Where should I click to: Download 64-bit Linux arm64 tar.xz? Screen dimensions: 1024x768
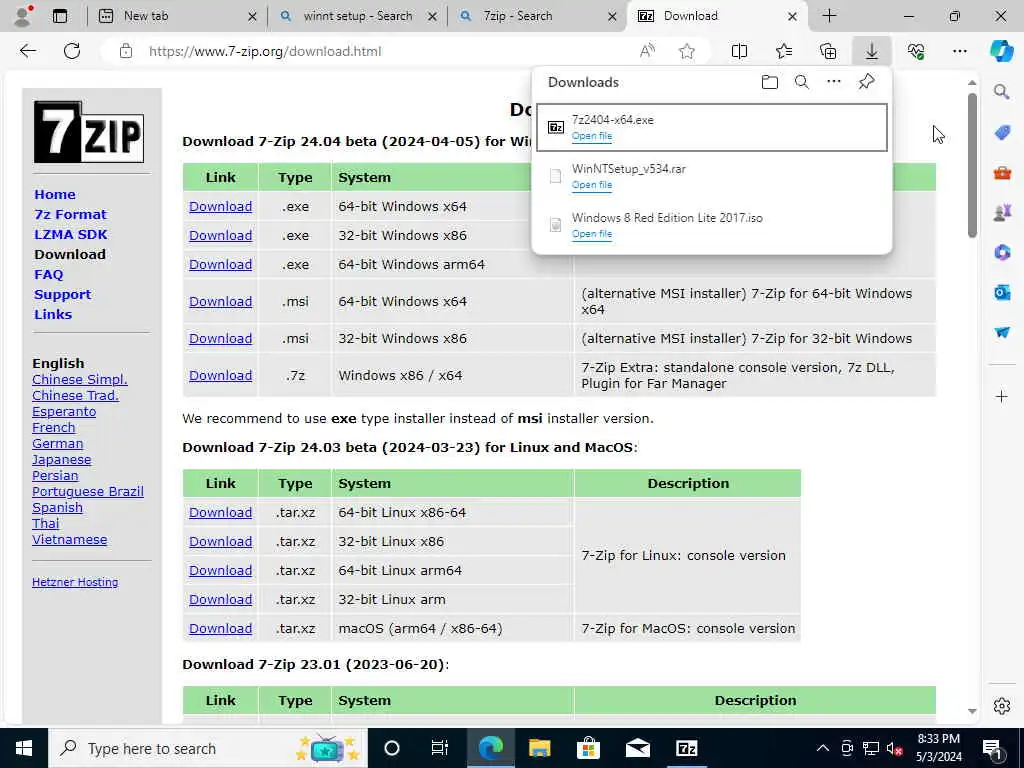point(220,570)
